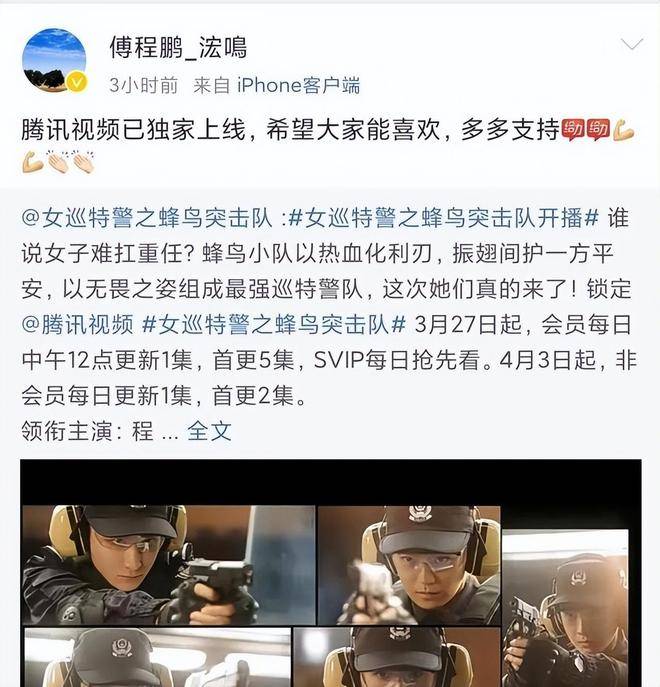
Task: Open right-side officer holding pistol image
Action: pos(565,608)
